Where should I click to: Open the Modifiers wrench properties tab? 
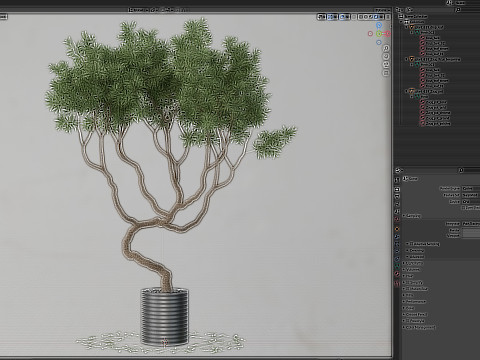tap(397, 237)
